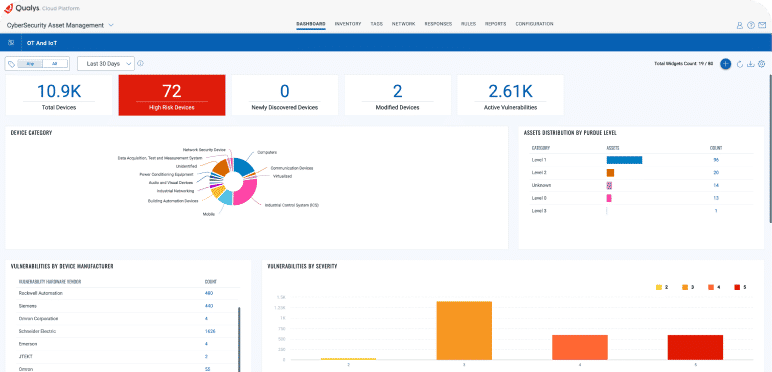Click Level 0 count link 13
Viewport: 772px width, 372px height.
(x=716, y=198)
